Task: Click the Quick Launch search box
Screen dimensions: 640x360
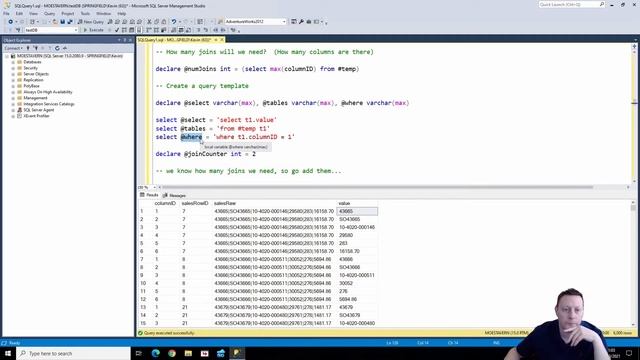Action: click(571, 4)
